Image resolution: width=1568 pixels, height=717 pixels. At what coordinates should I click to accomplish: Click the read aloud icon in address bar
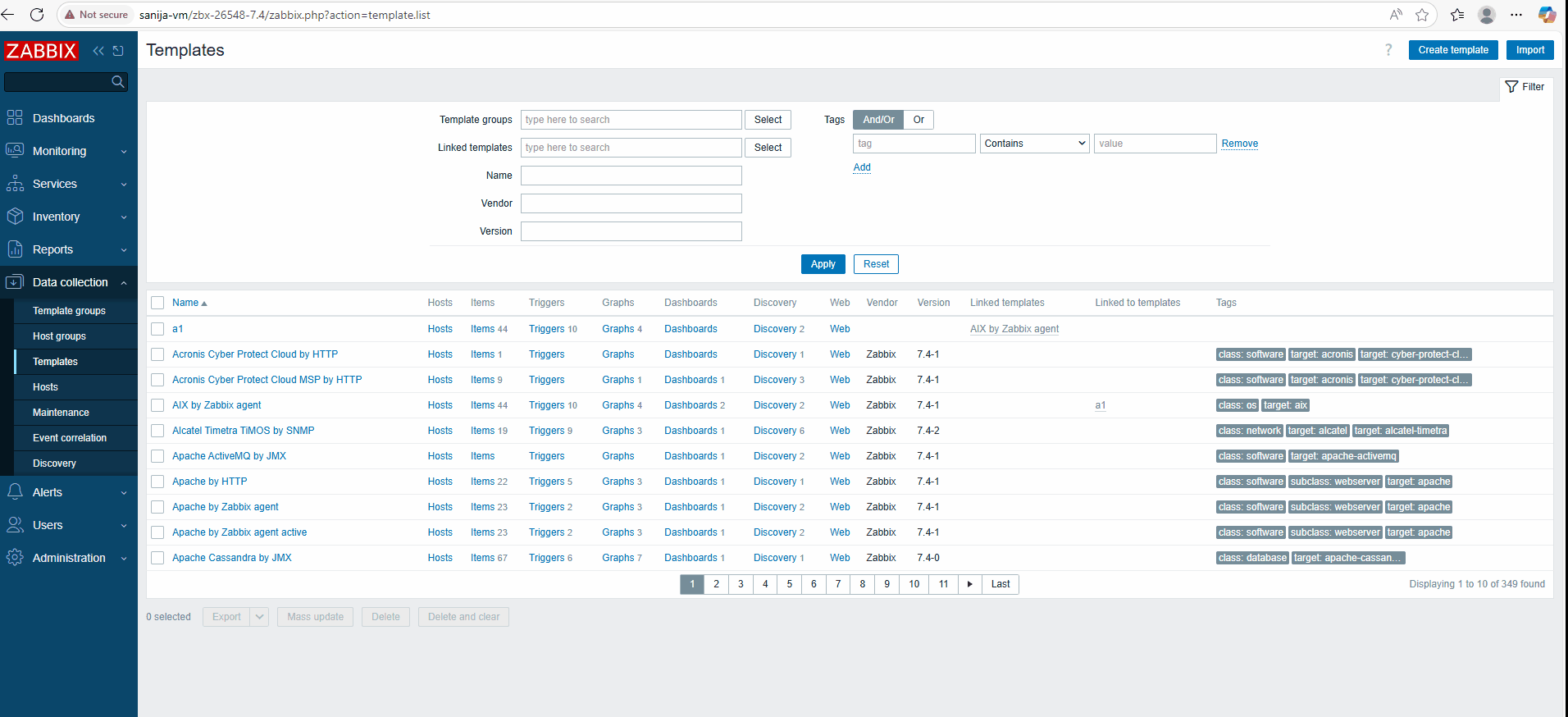pyautogui.click(x=1396, y=15)
